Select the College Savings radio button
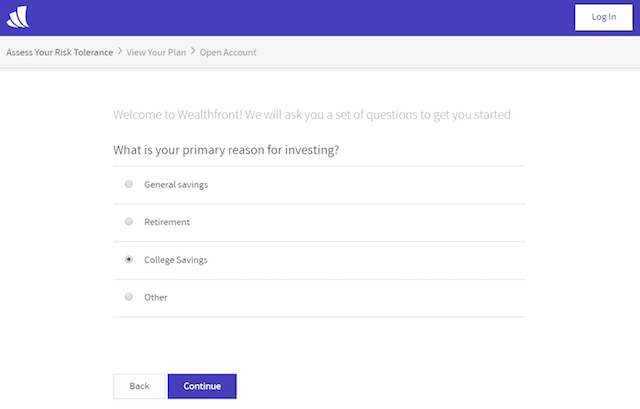The image size is (640, 409). point(129,260)
